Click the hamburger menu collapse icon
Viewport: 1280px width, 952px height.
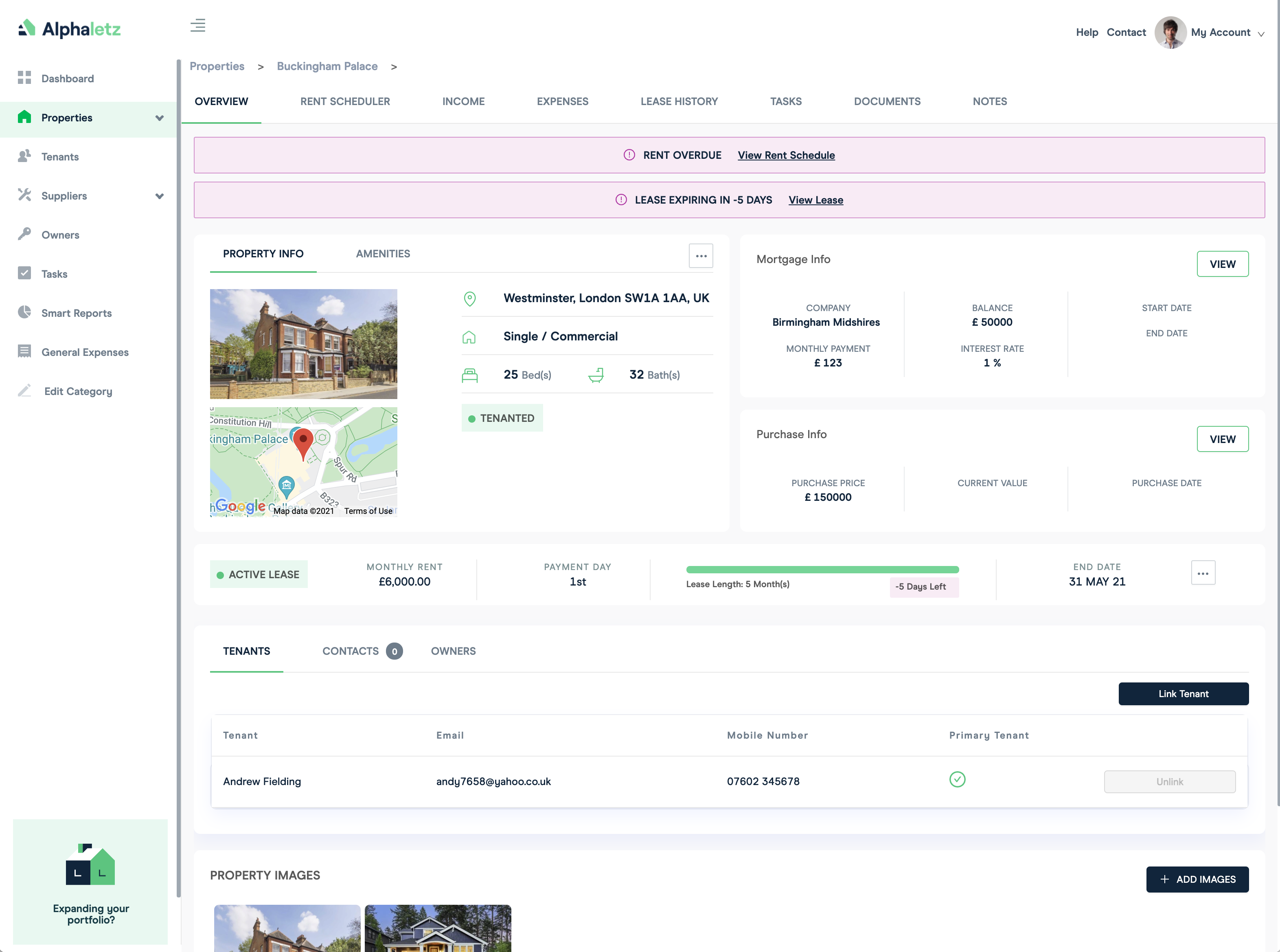click(197, 25)
